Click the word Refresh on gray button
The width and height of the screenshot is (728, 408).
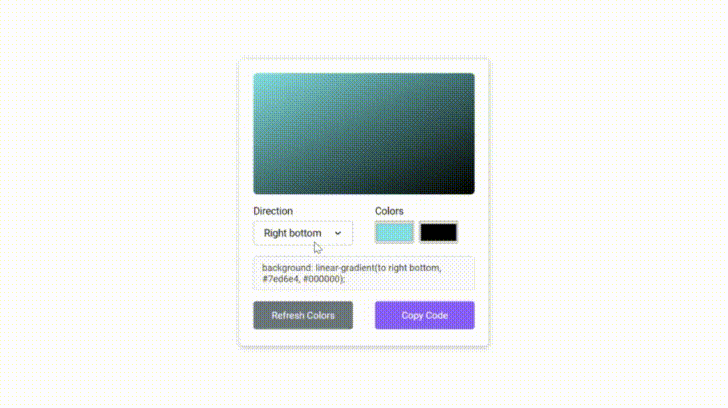click(x=287, y=315)
